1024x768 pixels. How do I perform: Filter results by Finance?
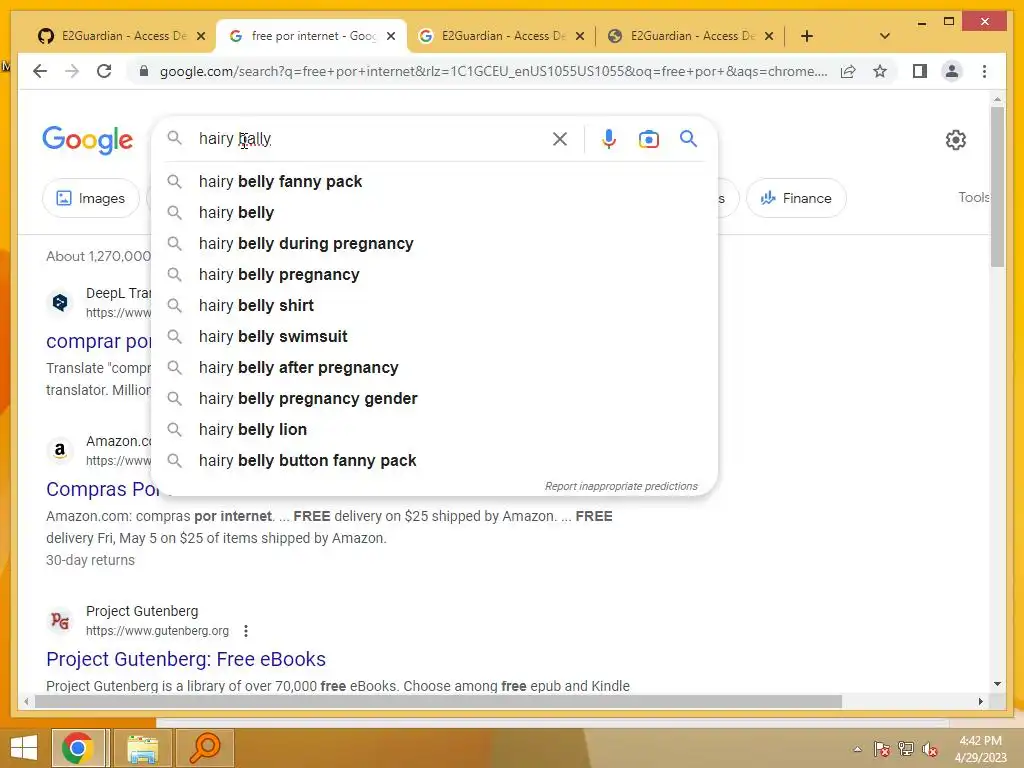click(796, 198)
